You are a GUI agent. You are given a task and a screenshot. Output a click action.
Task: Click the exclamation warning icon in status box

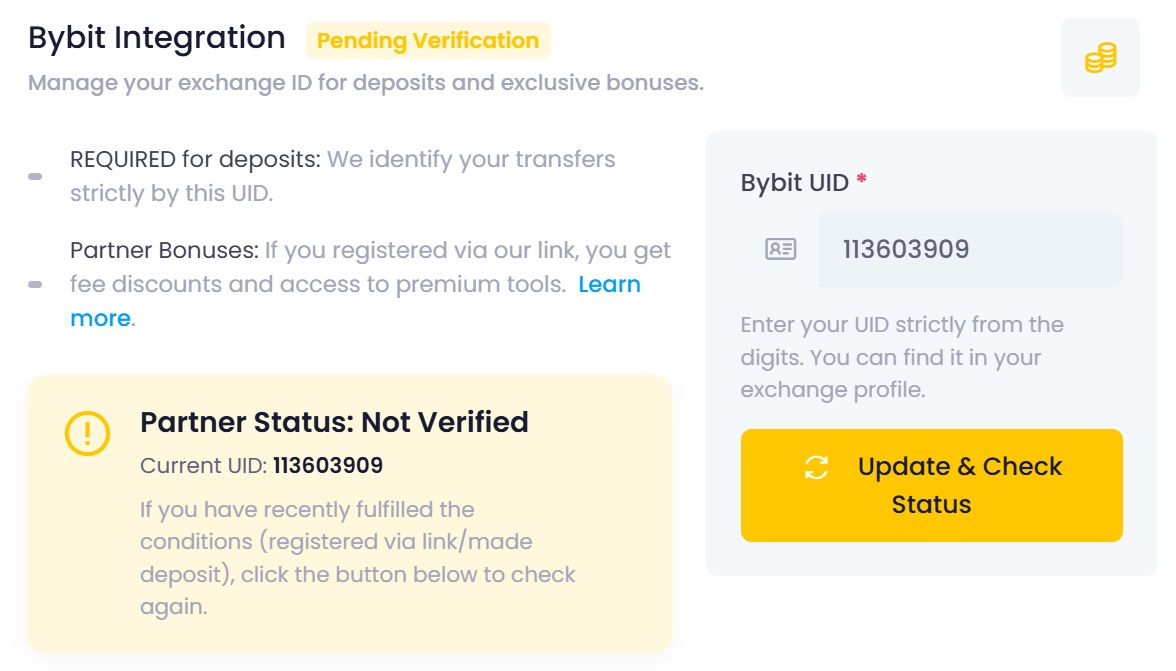coord(88,432)
